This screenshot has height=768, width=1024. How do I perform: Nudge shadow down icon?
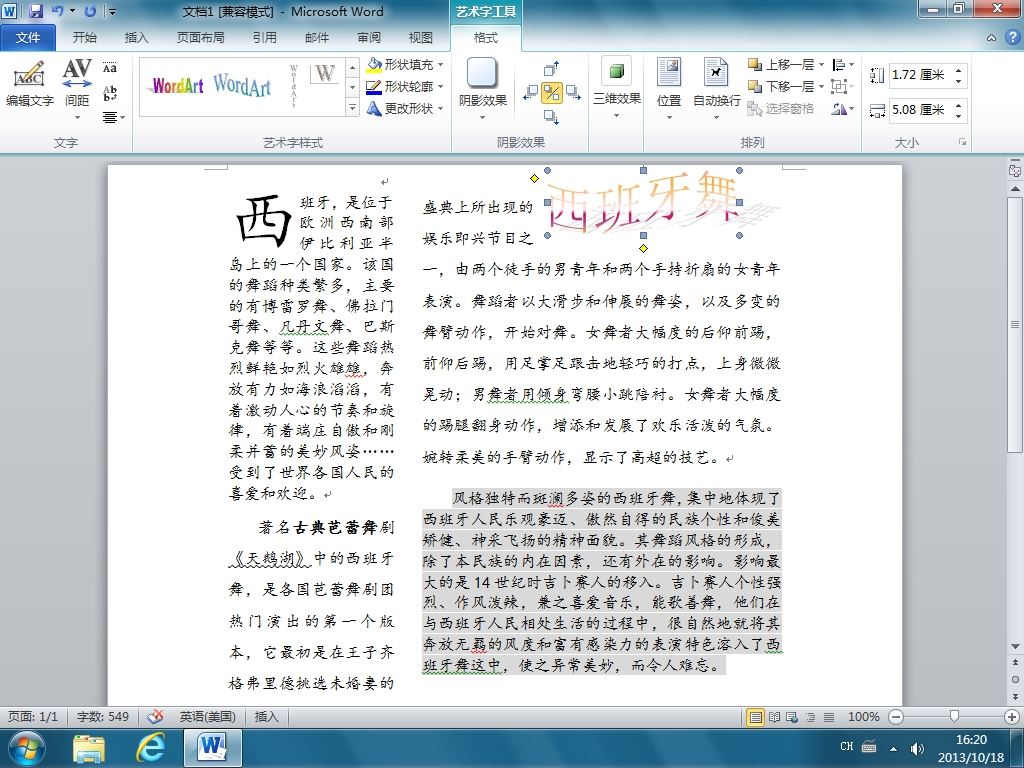click(x=551, y=117)
